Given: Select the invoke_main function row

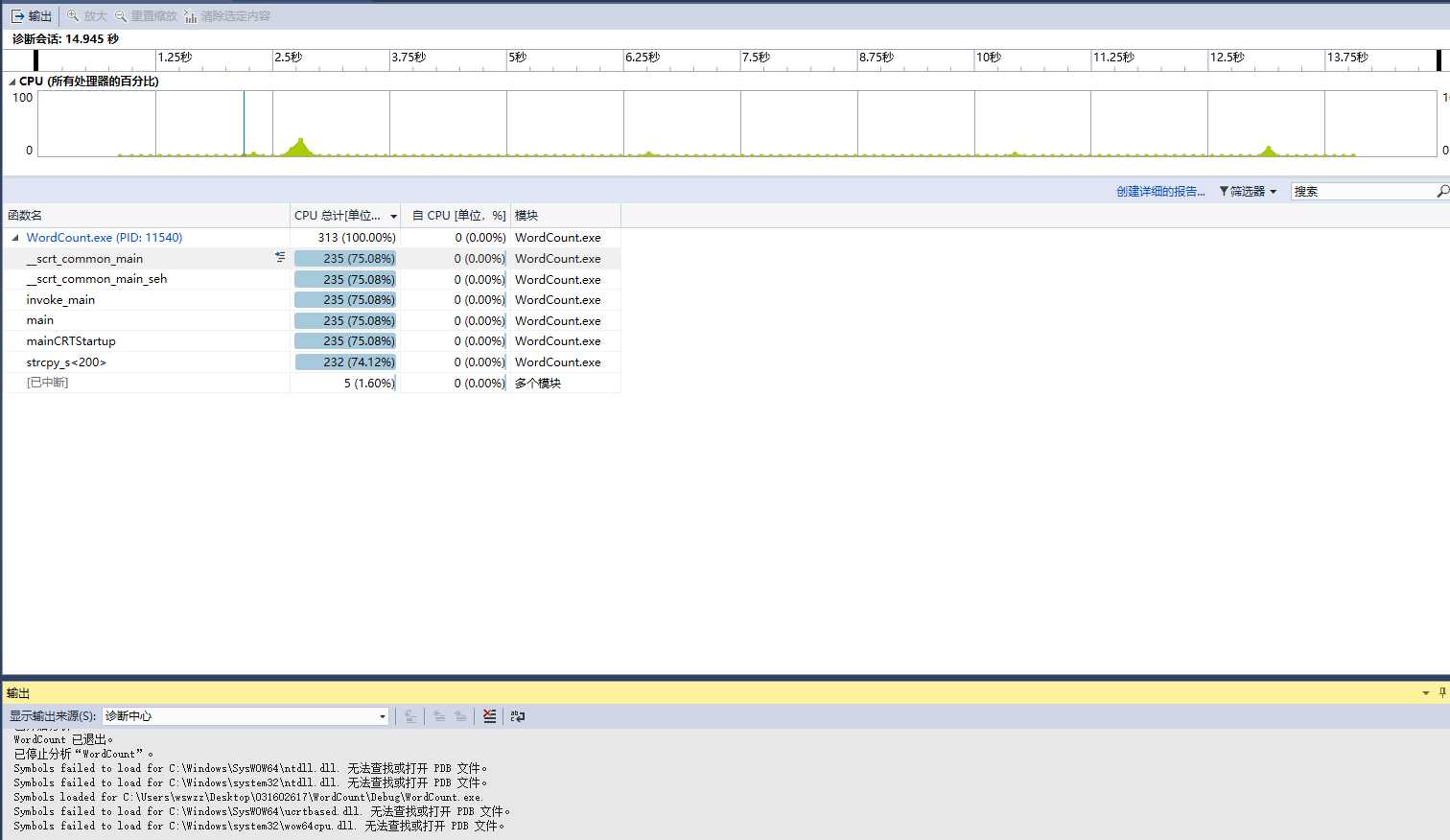Looking at the screenshot, I should 312,300.
